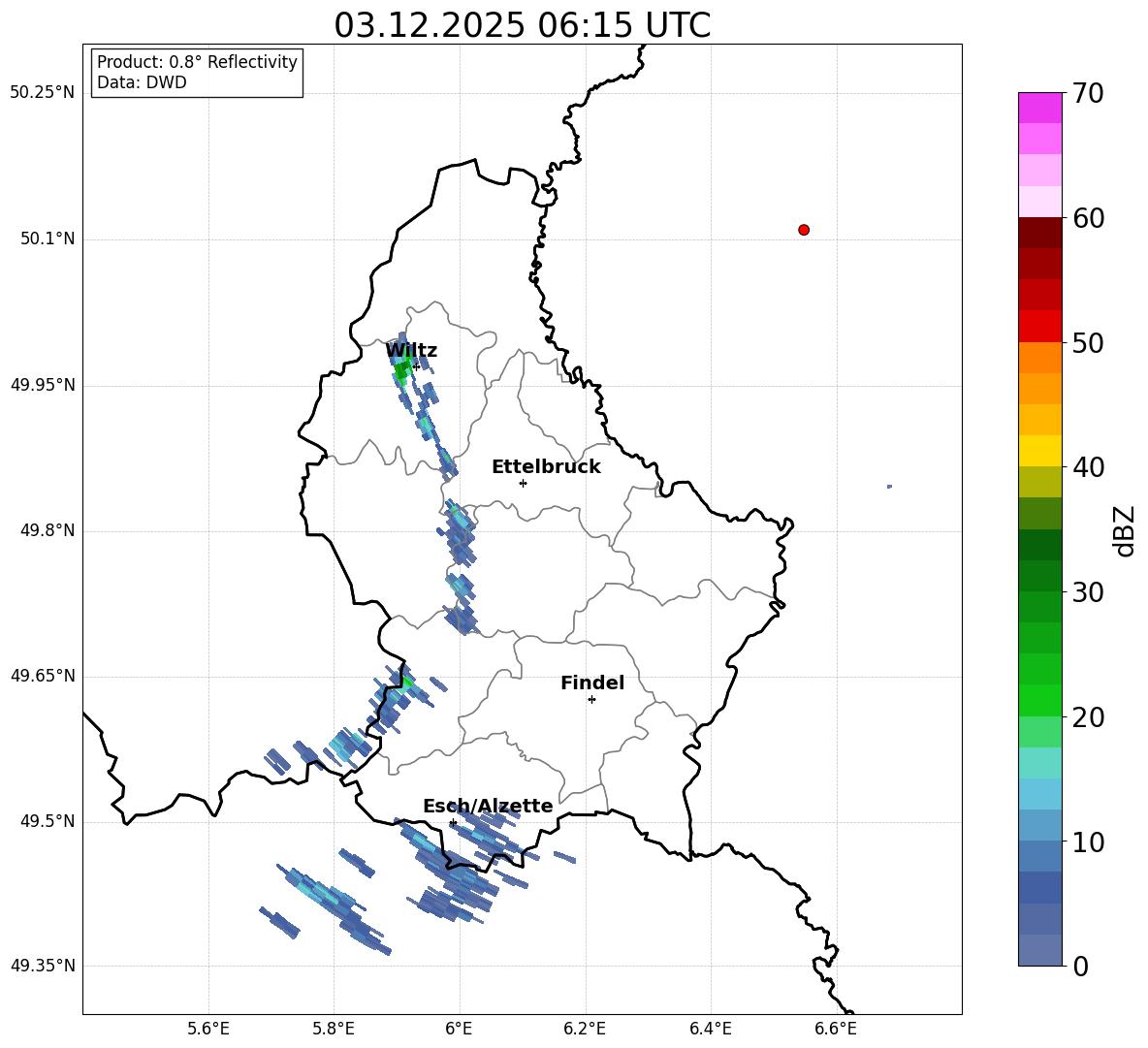Click the Wiltz city label
Image resolution: width=1148 pixels, height=1048 pixels.
[411, 351]
